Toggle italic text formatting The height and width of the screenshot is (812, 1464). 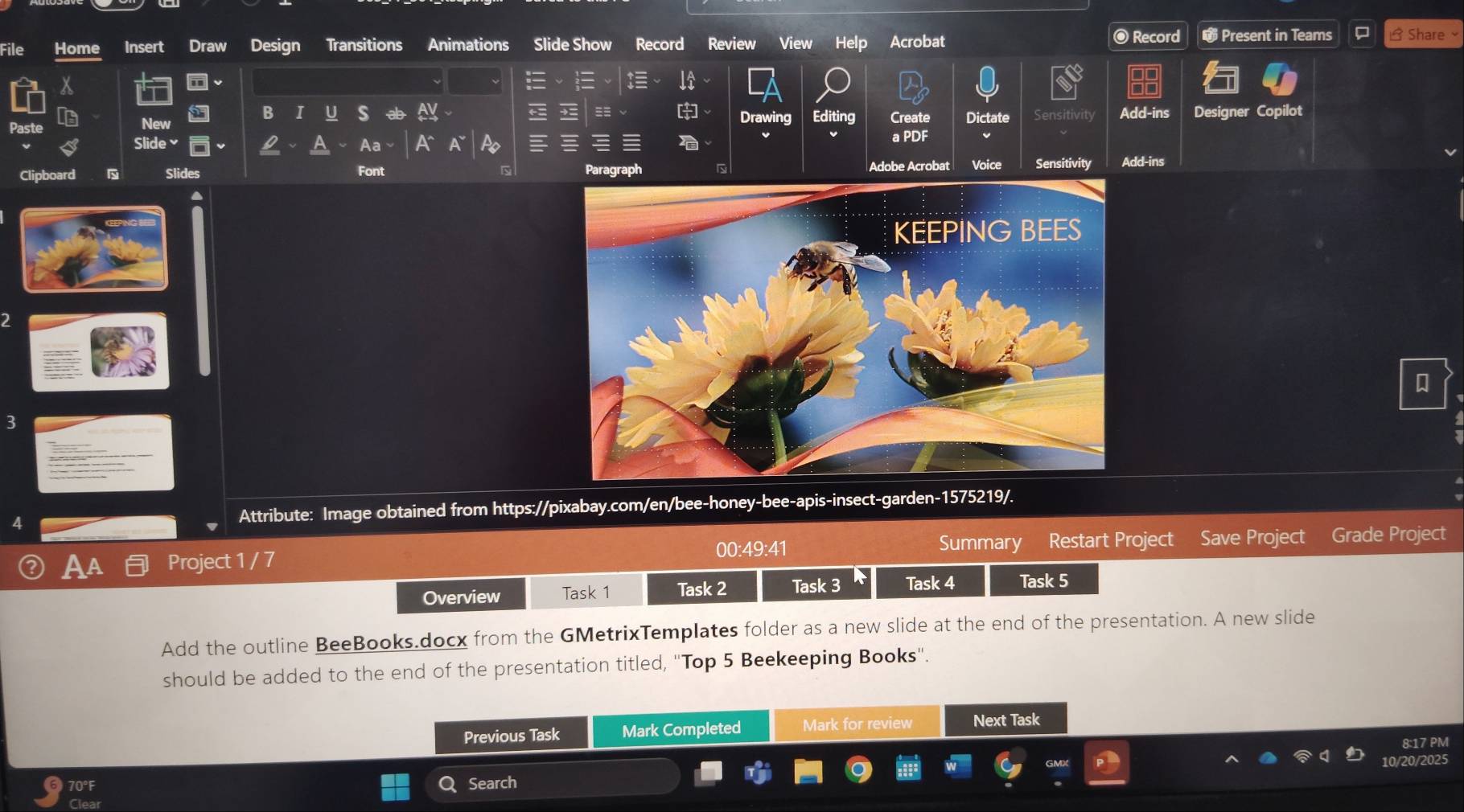coord(298,113)
